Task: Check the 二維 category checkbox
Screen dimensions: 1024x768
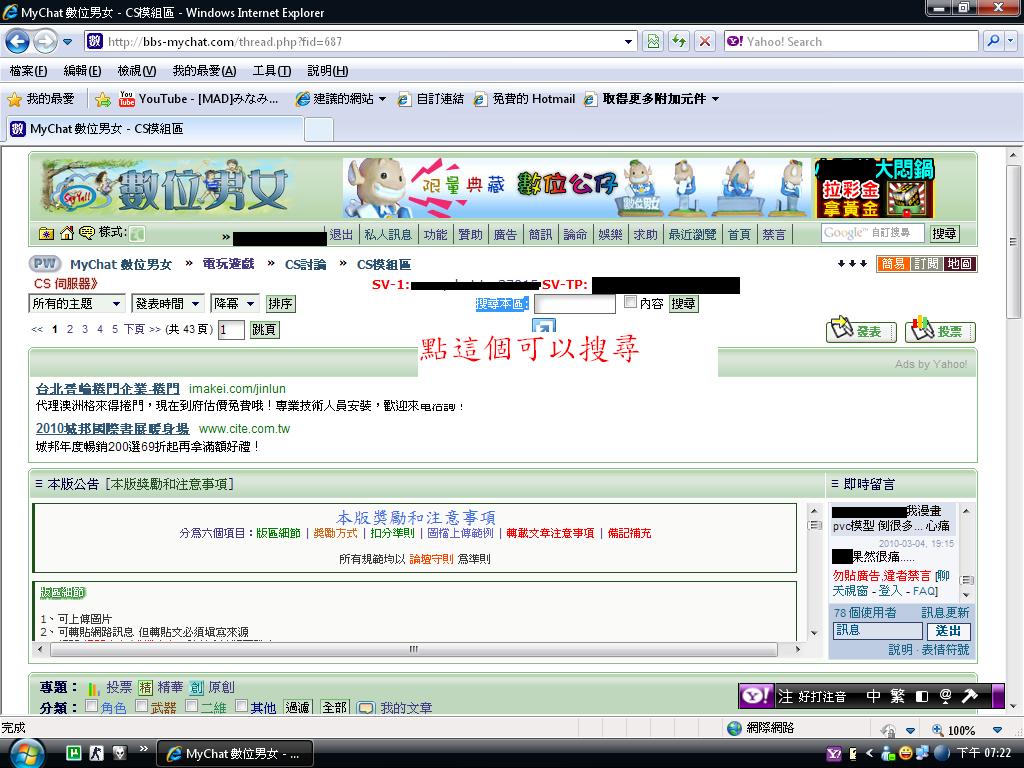Action: pyautogui.click(x=191, y=706)
